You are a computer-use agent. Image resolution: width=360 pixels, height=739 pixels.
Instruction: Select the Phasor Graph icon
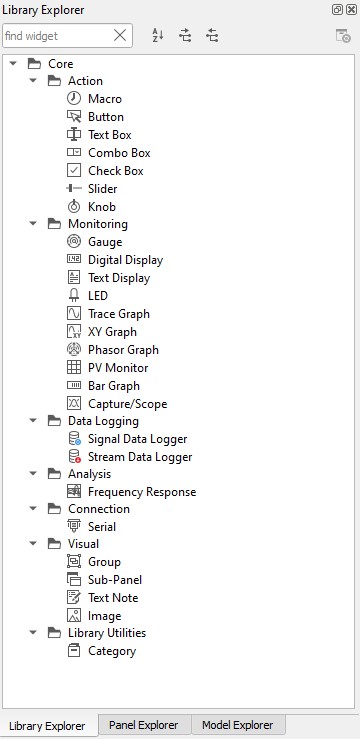coord(74,350)
